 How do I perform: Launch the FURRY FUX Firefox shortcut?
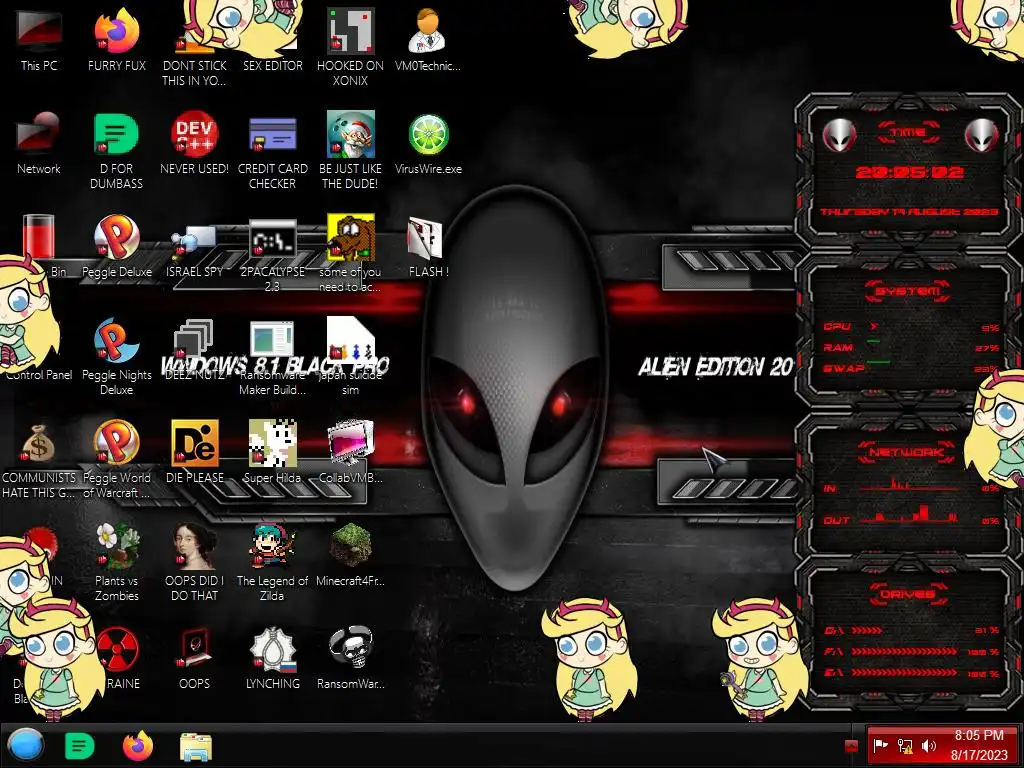click(x=116, y=39)
